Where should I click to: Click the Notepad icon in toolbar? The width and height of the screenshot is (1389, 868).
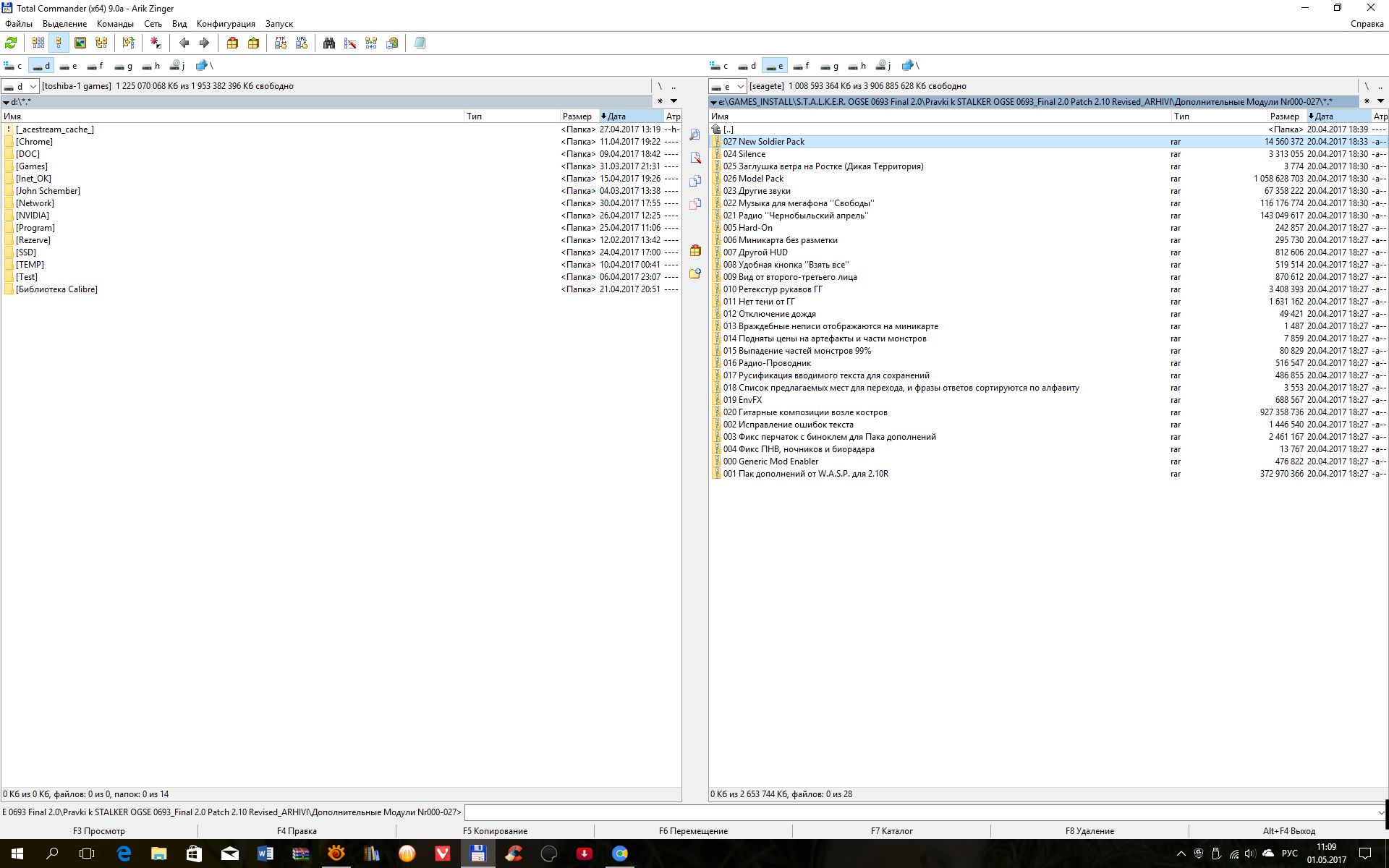point(420,43)
